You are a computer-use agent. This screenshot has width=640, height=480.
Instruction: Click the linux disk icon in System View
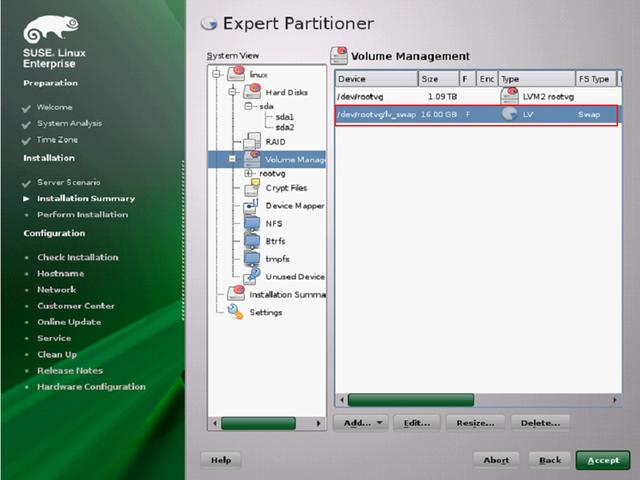pyautogui.click(x=236, y=73)
